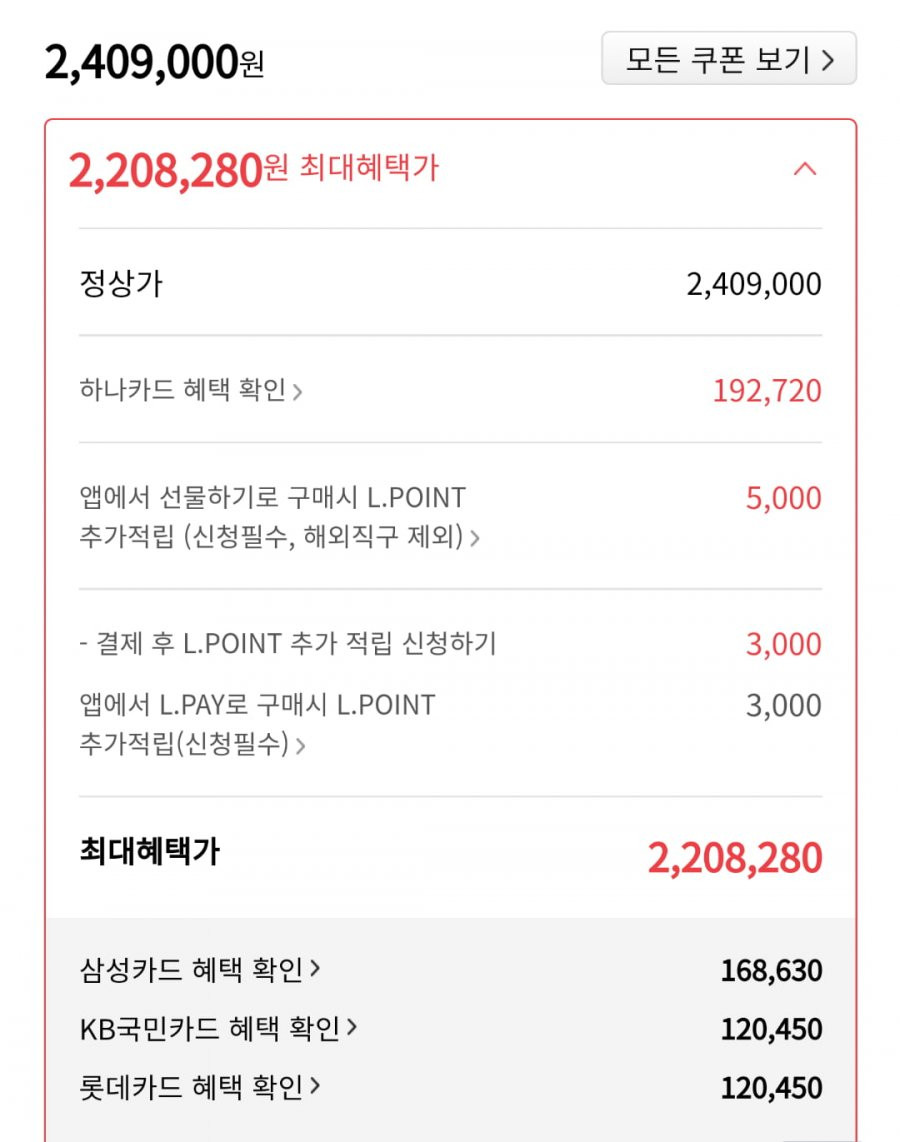The height and width of the screenshot is (1142, 900).
Task: Click chevron beside 롯데카드 혜택 확인
Action: [315, 1085]
